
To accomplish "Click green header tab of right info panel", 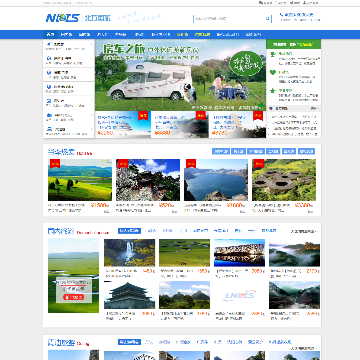I will point(294,44).
